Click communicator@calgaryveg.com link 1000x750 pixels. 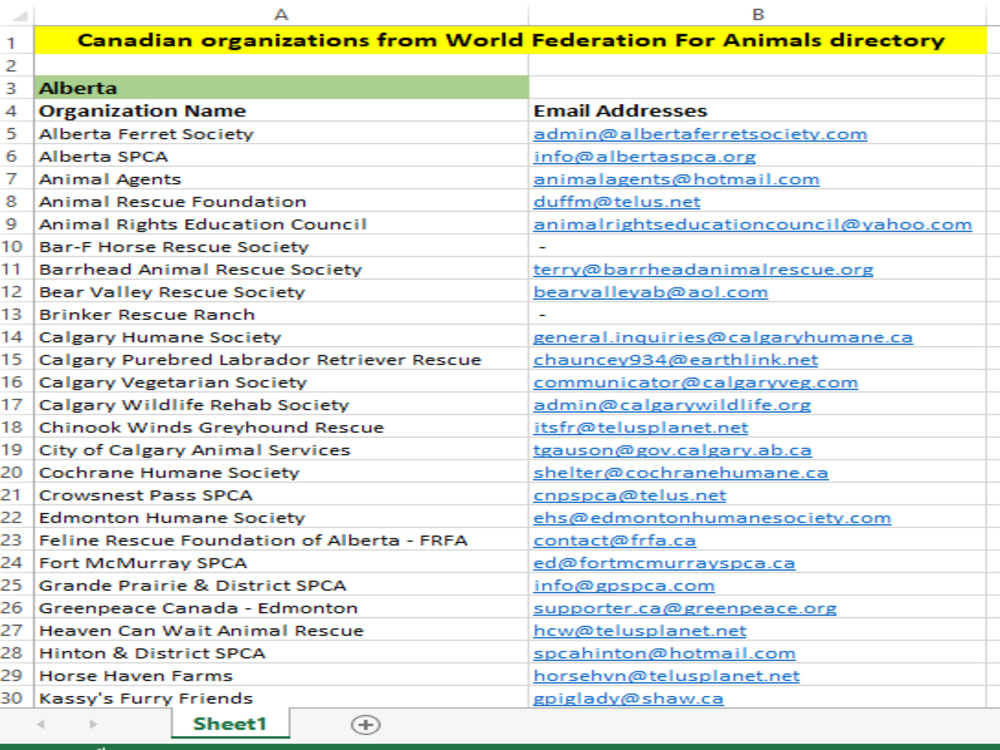[695, 382]
